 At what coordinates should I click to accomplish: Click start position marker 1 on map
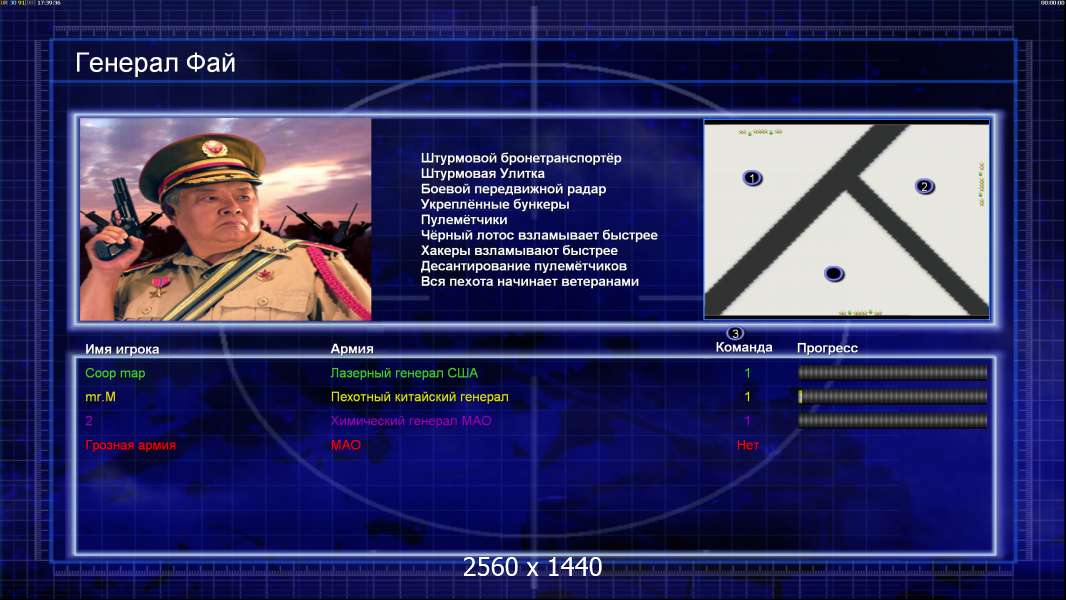click(752, 178)
